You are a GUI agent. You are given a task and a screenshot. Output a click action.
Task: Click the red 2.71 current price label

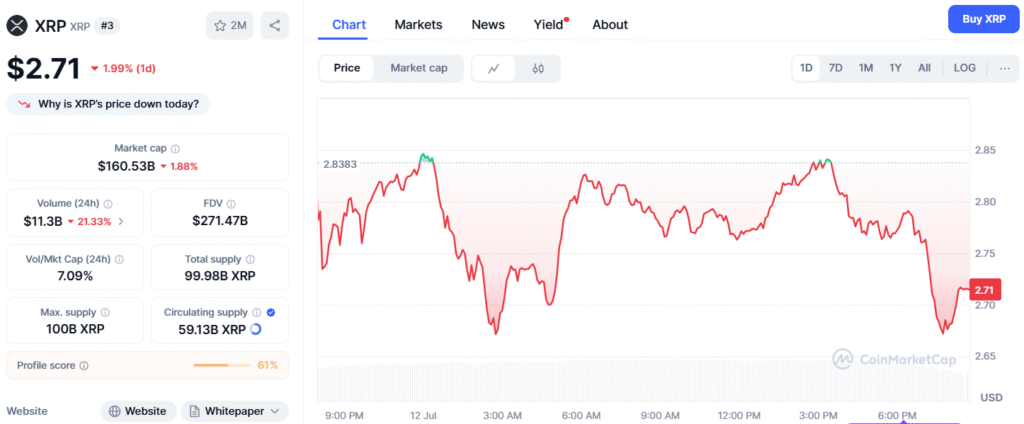tap(984, 290)
